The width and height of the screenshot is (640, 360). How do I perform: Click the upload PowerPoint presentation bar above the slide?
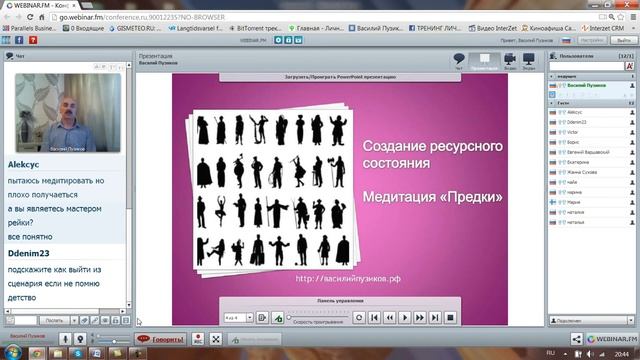(x=340, y=77)
